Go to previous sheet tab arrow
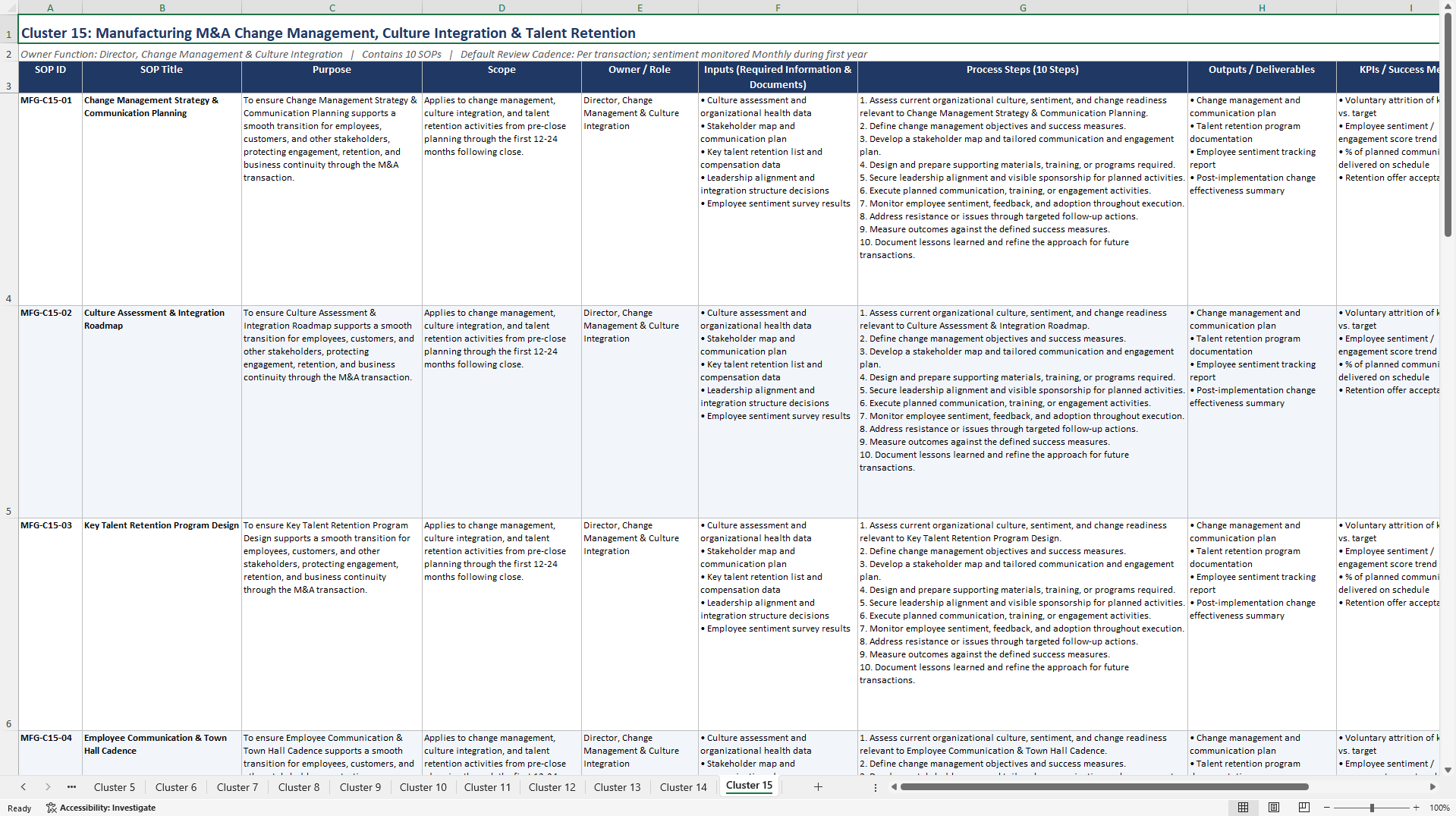Image resolution: width=1456 pixels, height=816 pixels. (x=24, y=787)
